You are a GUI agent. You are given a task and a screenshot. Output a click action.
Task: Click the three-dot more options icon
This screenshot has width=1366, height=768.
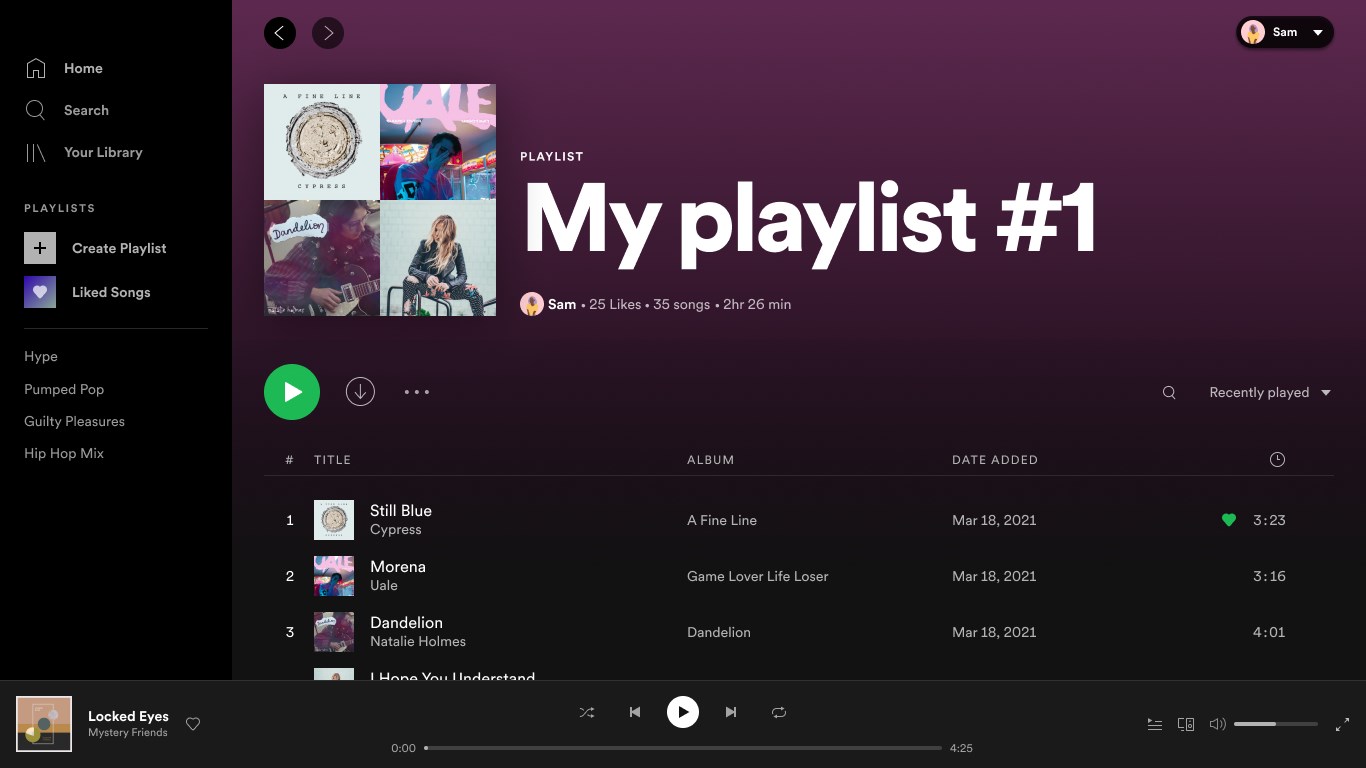coord(417,392)
